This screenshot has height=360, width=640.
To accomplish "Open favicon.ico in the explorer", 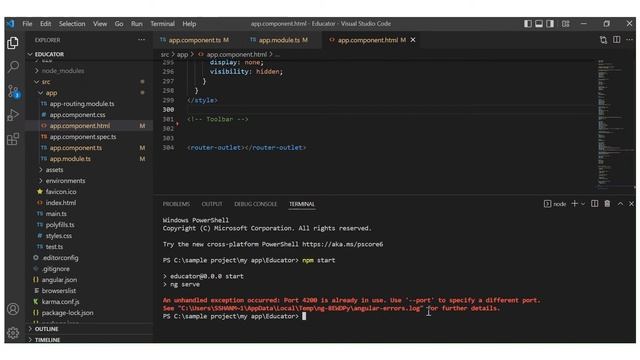I will point(89,191).
